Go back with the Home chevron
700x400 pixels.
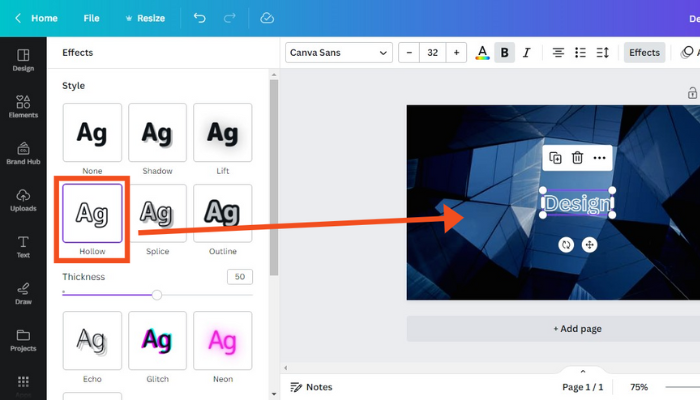[x=18, y=18]
